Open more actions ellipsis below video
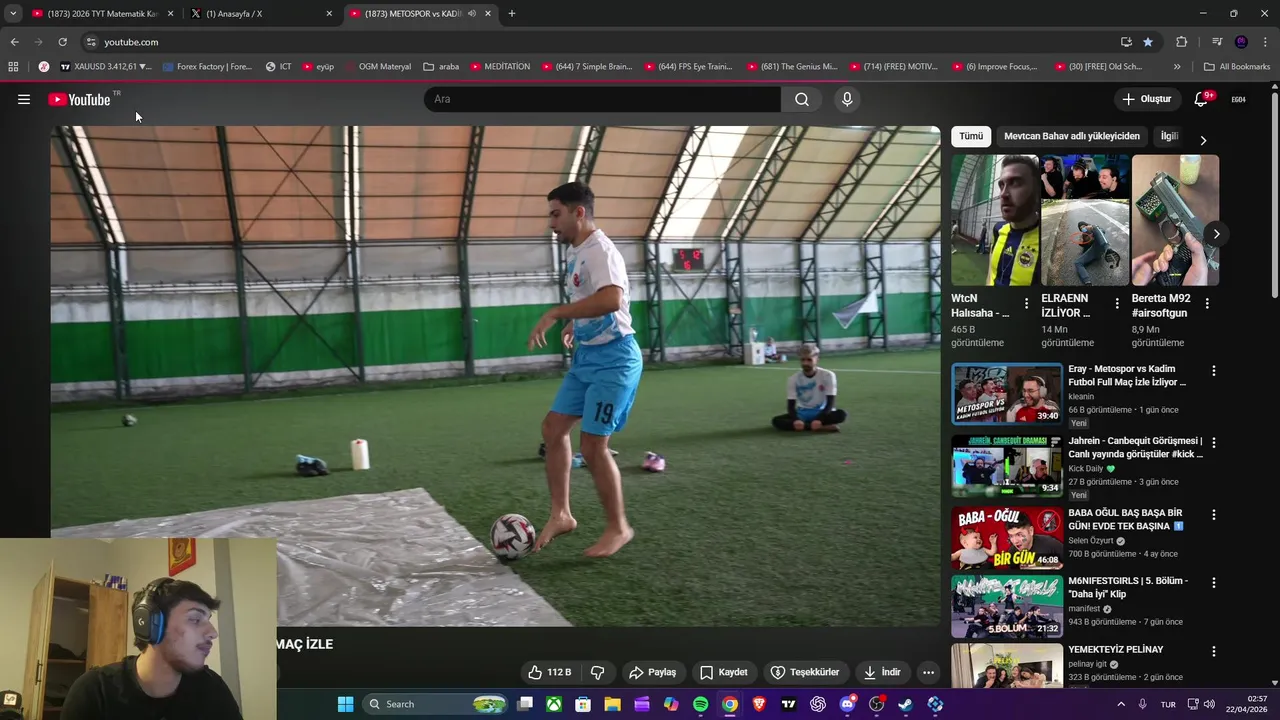This screenshot has width=1280, height=720. [929, 672]
